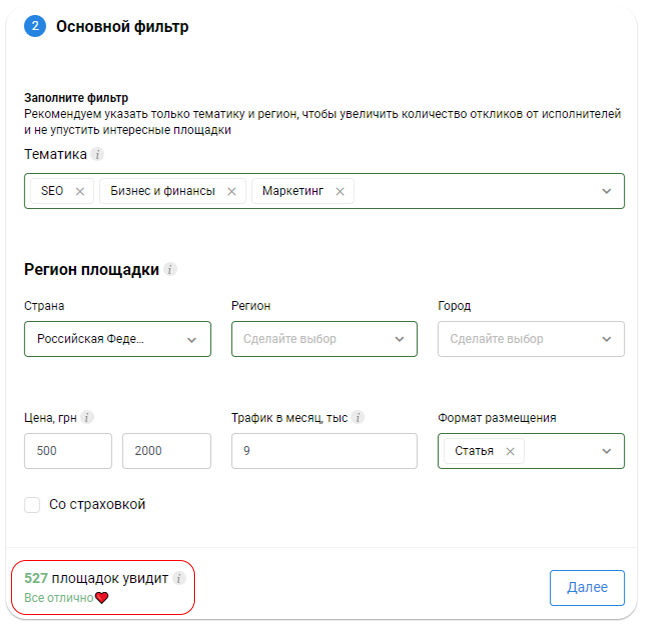Remove the Маркетинг tag
Screen dimensions: 645x628
tap(340, 191)
